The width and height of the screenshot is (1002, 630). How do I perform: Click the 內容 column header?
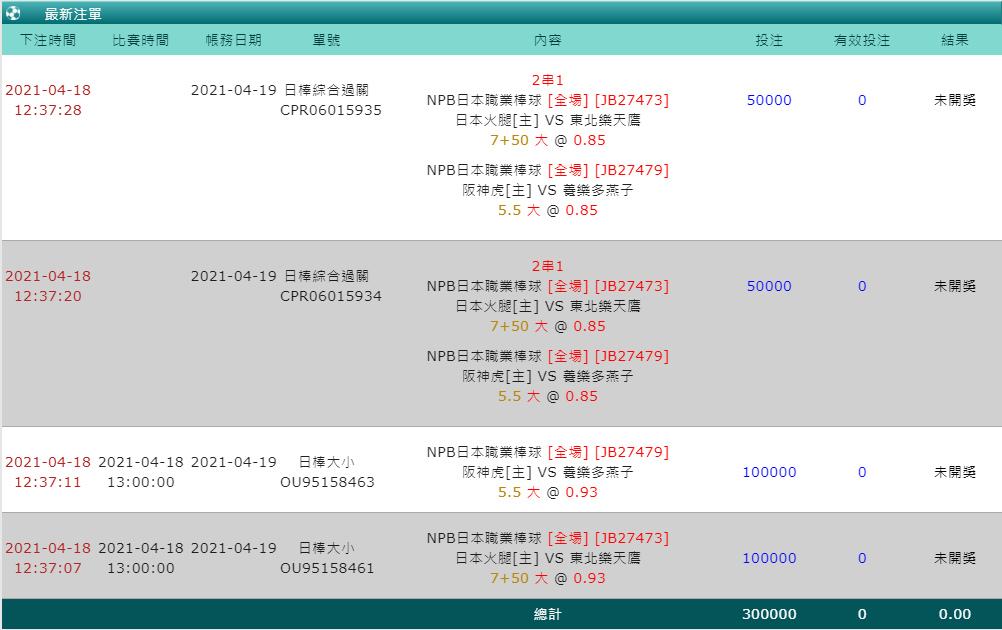click(x=548, y=40)
